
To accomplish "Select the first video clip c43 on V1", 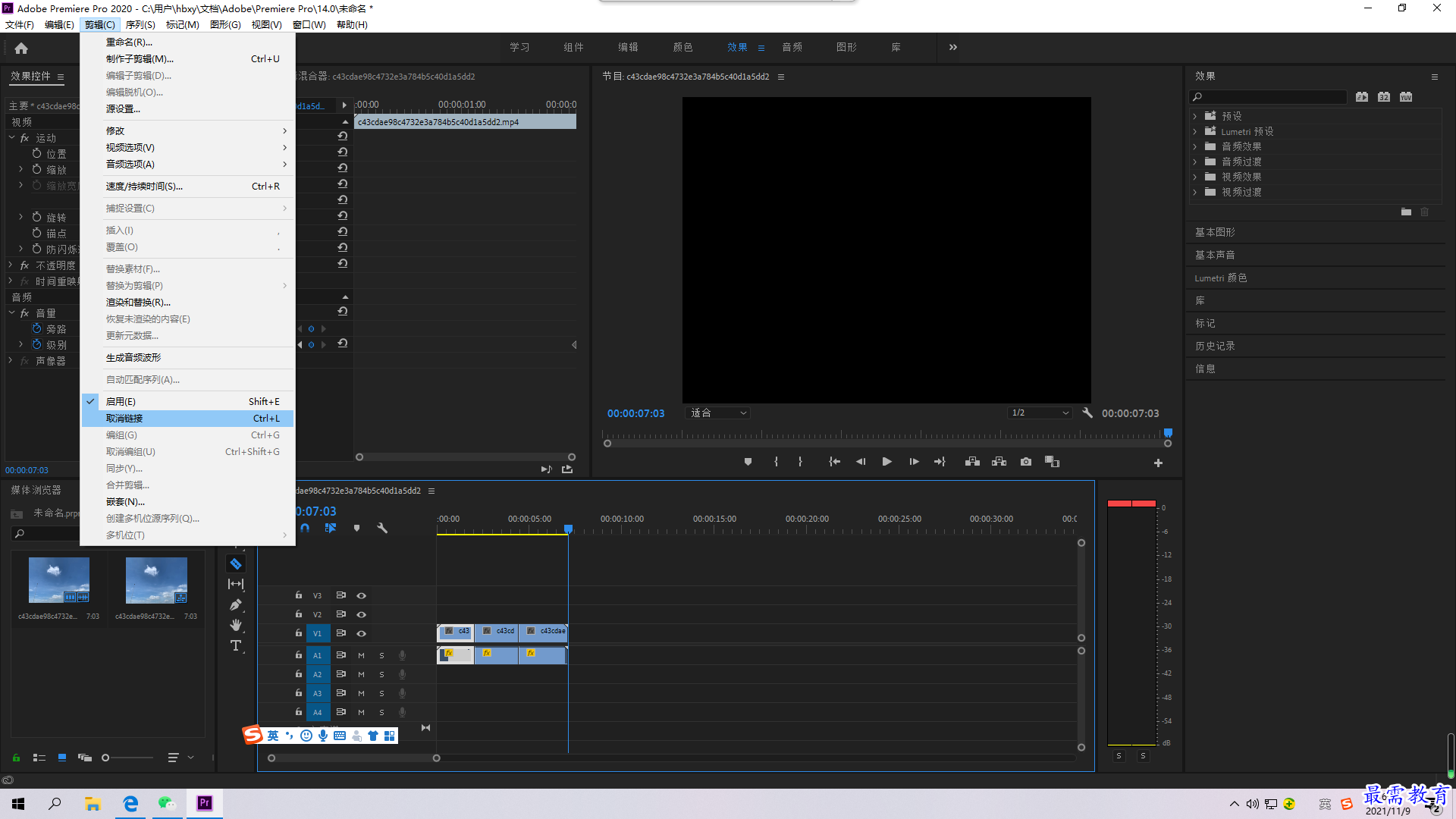I will [455, 632].
